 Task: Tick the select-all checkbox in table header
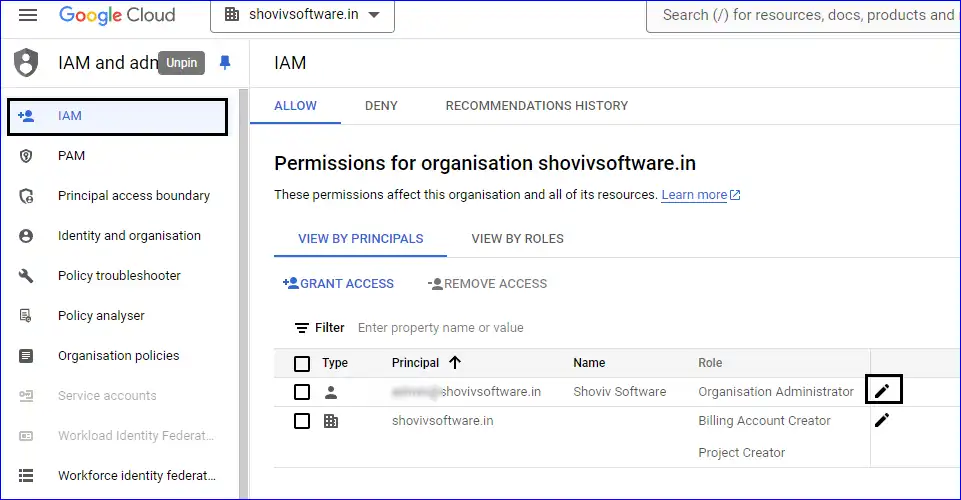pos(302,363)
